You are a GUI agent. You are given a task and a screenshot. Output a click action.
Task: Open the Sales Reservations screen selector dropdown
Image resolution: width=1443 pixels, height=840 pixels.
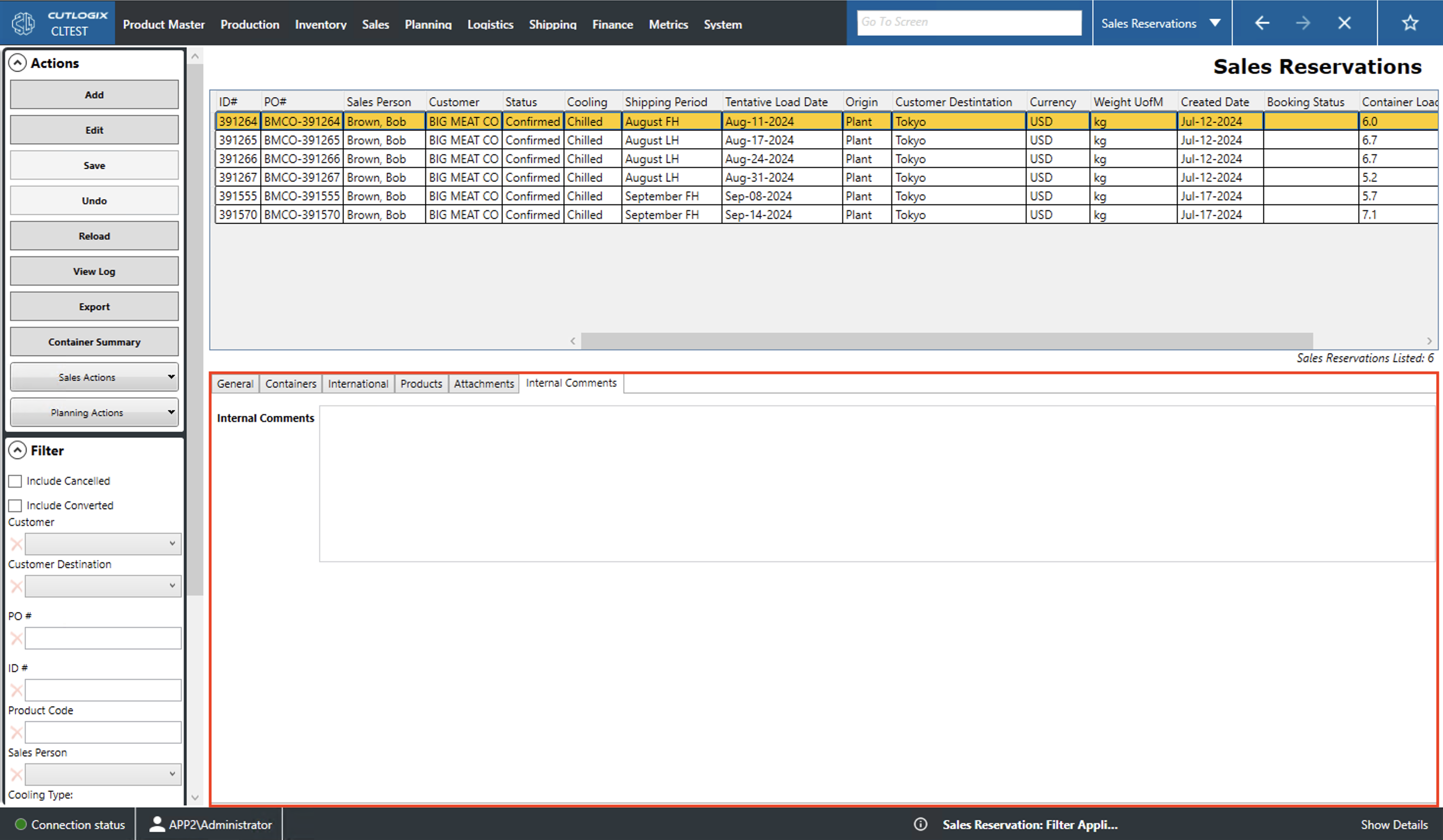point(1215,23)
